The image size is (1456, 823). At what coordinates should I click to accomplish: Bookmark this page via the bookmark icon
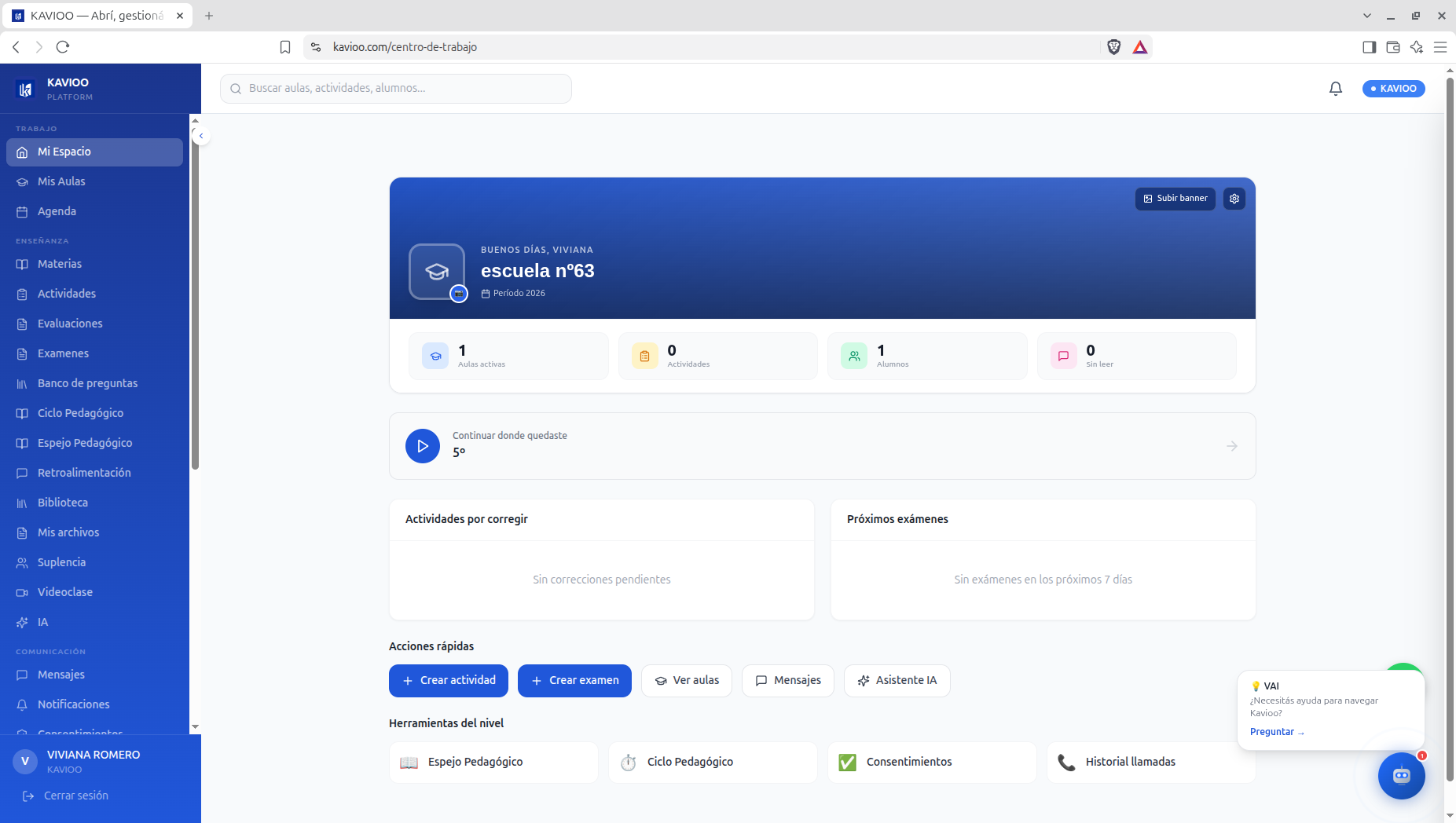click(x=285, y=47)
